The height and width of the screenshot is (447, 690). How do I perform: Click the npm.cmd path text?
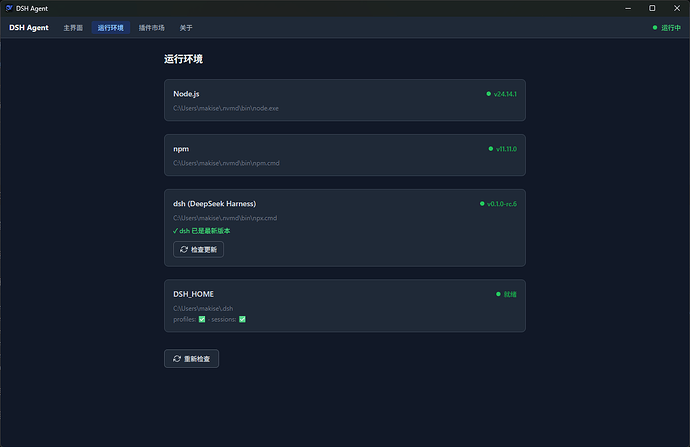click(x=226, y=163)
